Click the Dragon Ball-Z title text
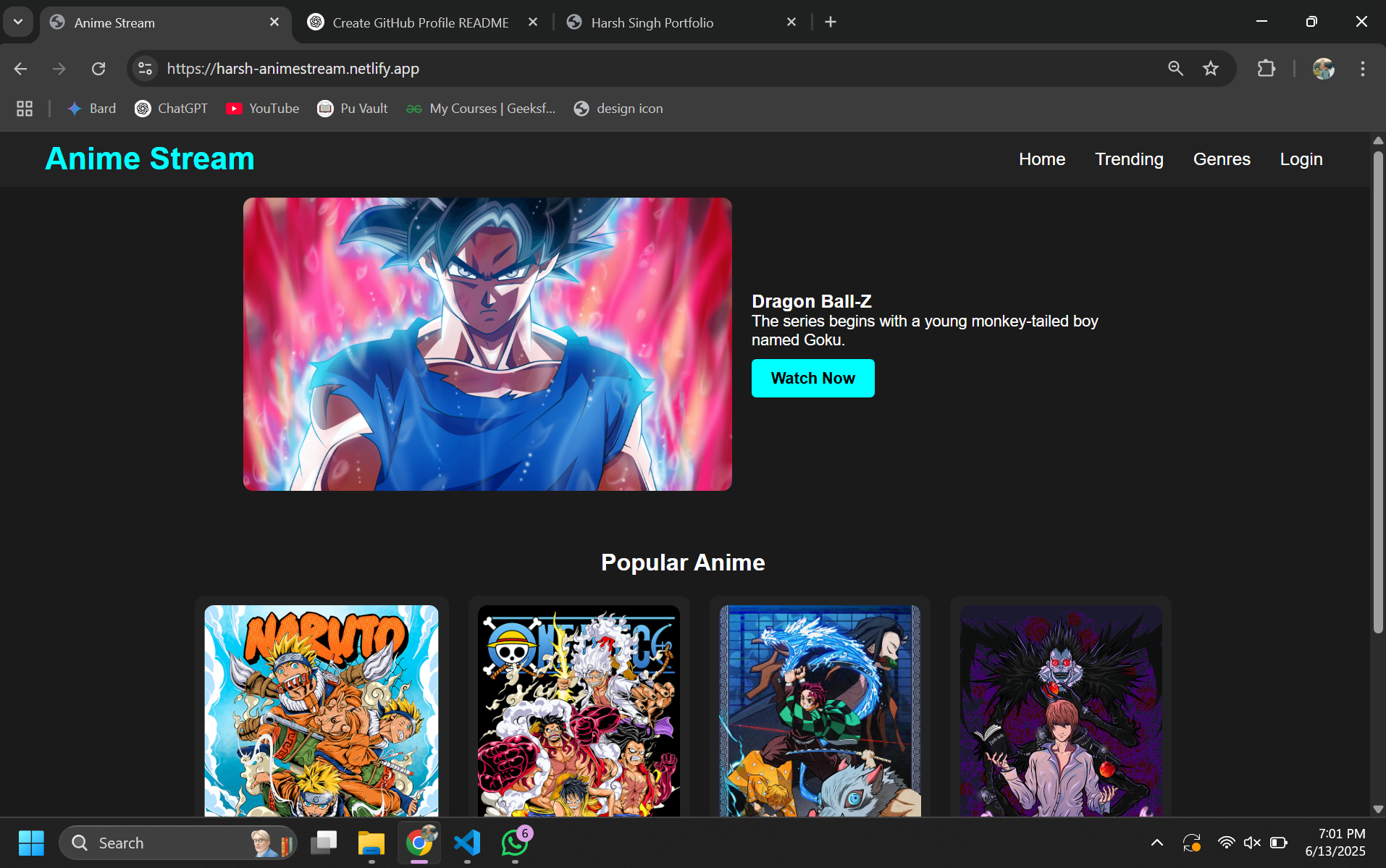Screen dimensions: 1386x868 pos(812,301)
